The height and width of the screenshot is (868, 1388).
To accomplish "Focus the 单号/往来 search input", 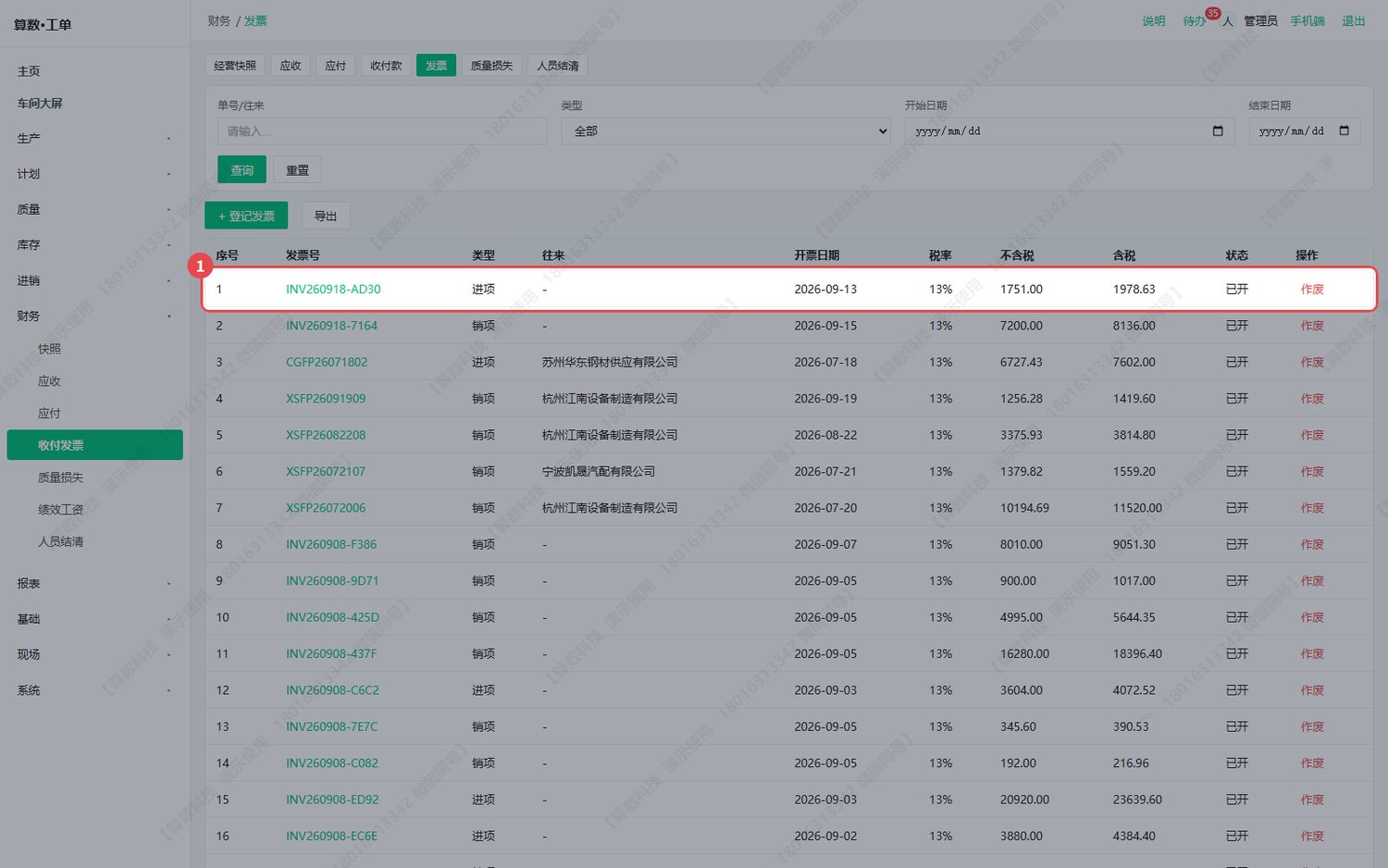I will [x=382, y=131].
